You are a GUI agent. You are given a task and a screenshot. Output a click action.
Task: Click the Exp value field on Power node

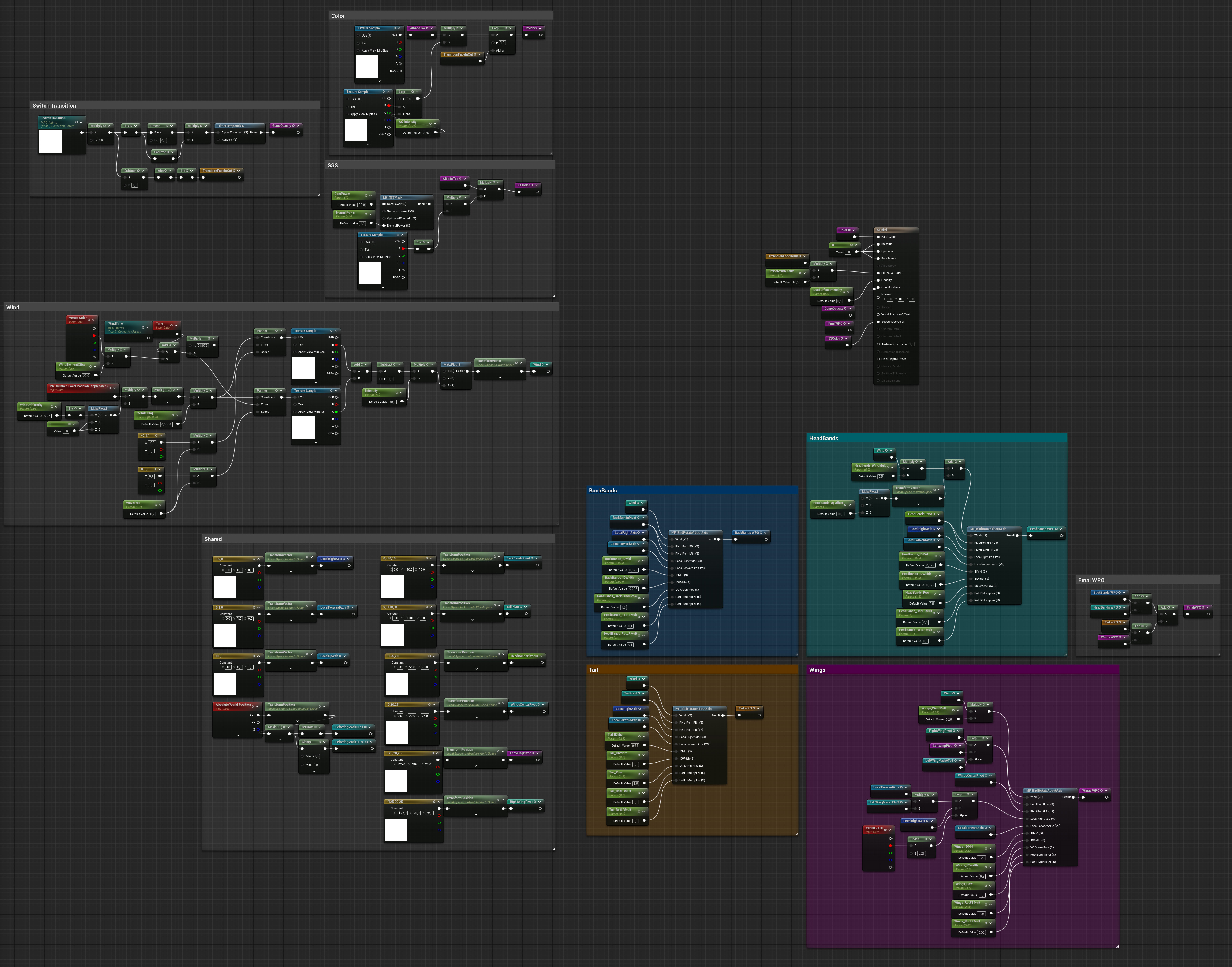coord(164,140)
